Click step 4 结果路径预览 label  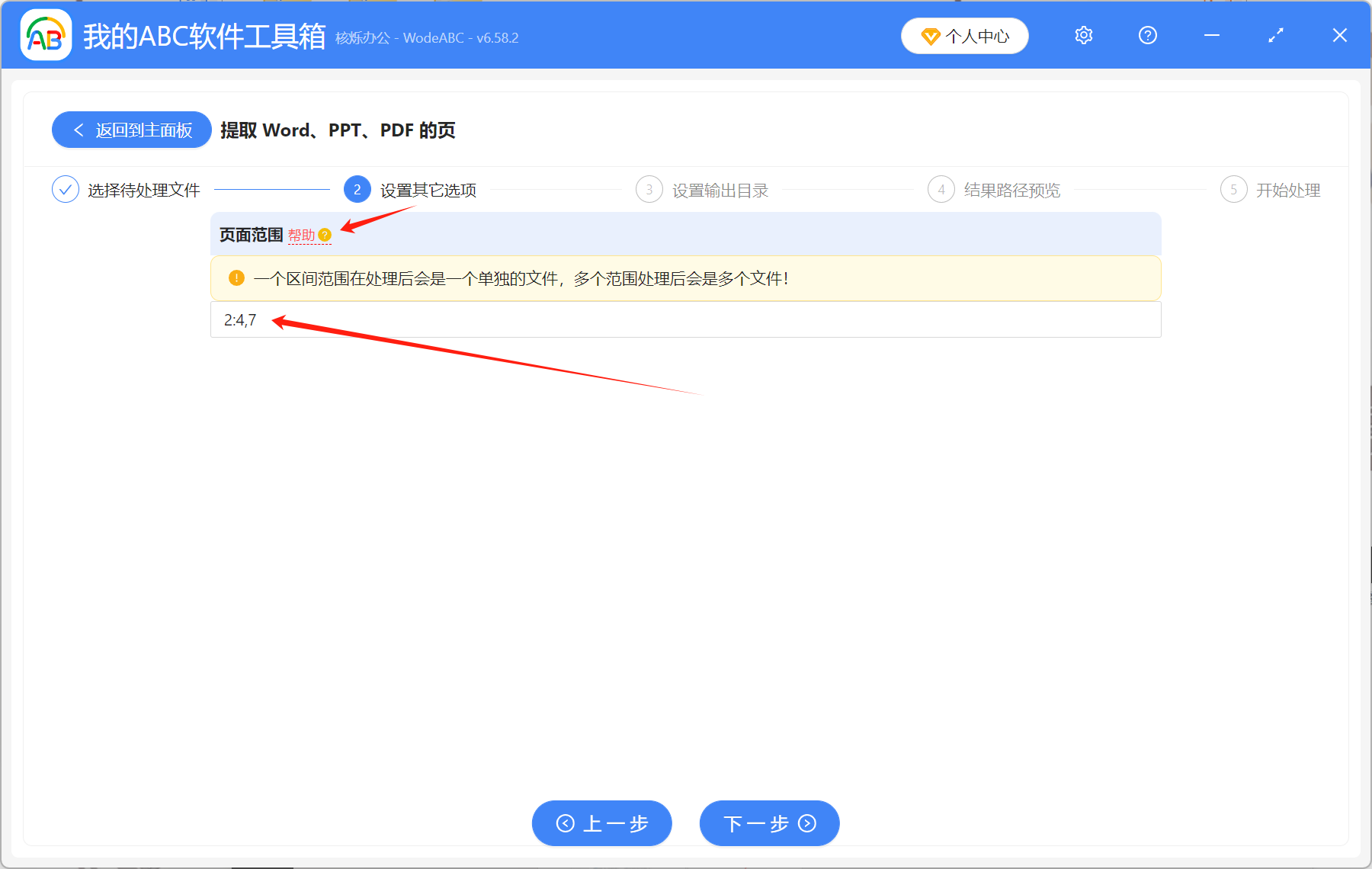point(1011,190)
